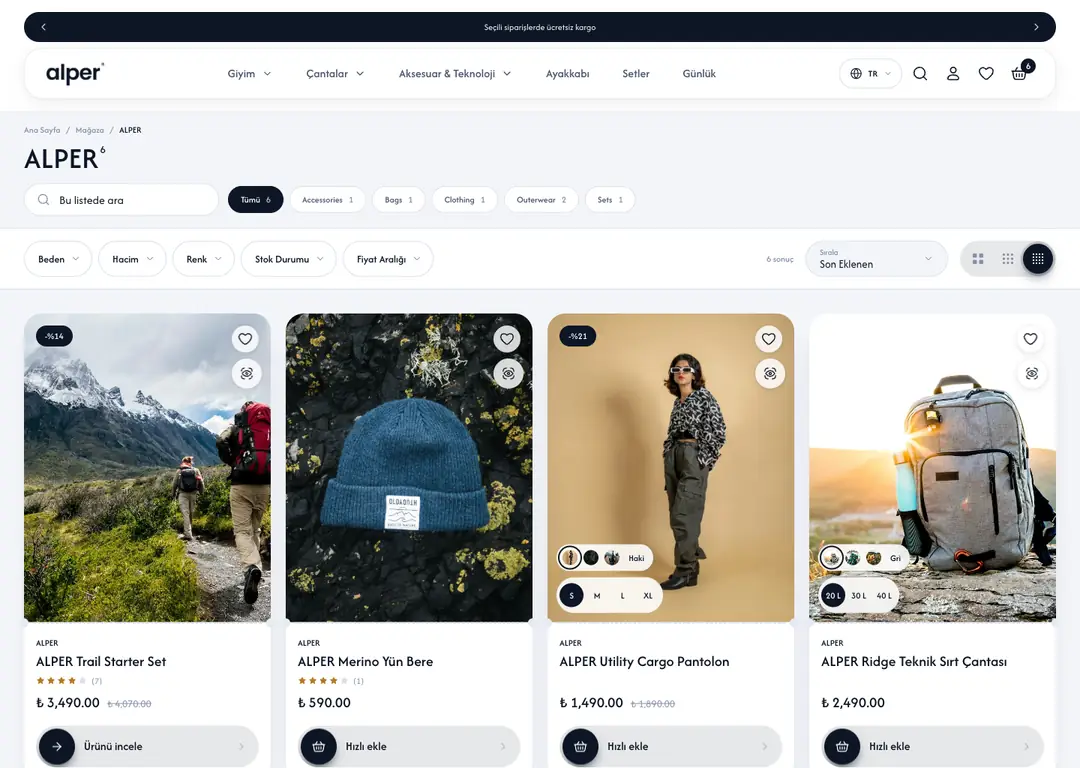The image size is (1080, 768).
Task: Open the wishlist heart in header
Action: coord(986,74)
